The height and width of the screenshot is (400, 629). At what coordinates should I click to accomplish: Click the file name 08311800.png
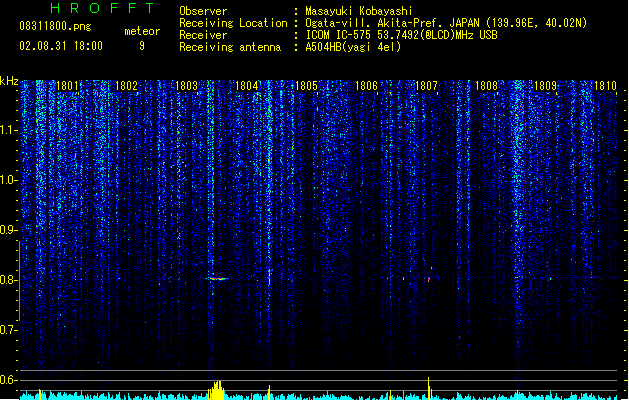[x=55, y=26]
